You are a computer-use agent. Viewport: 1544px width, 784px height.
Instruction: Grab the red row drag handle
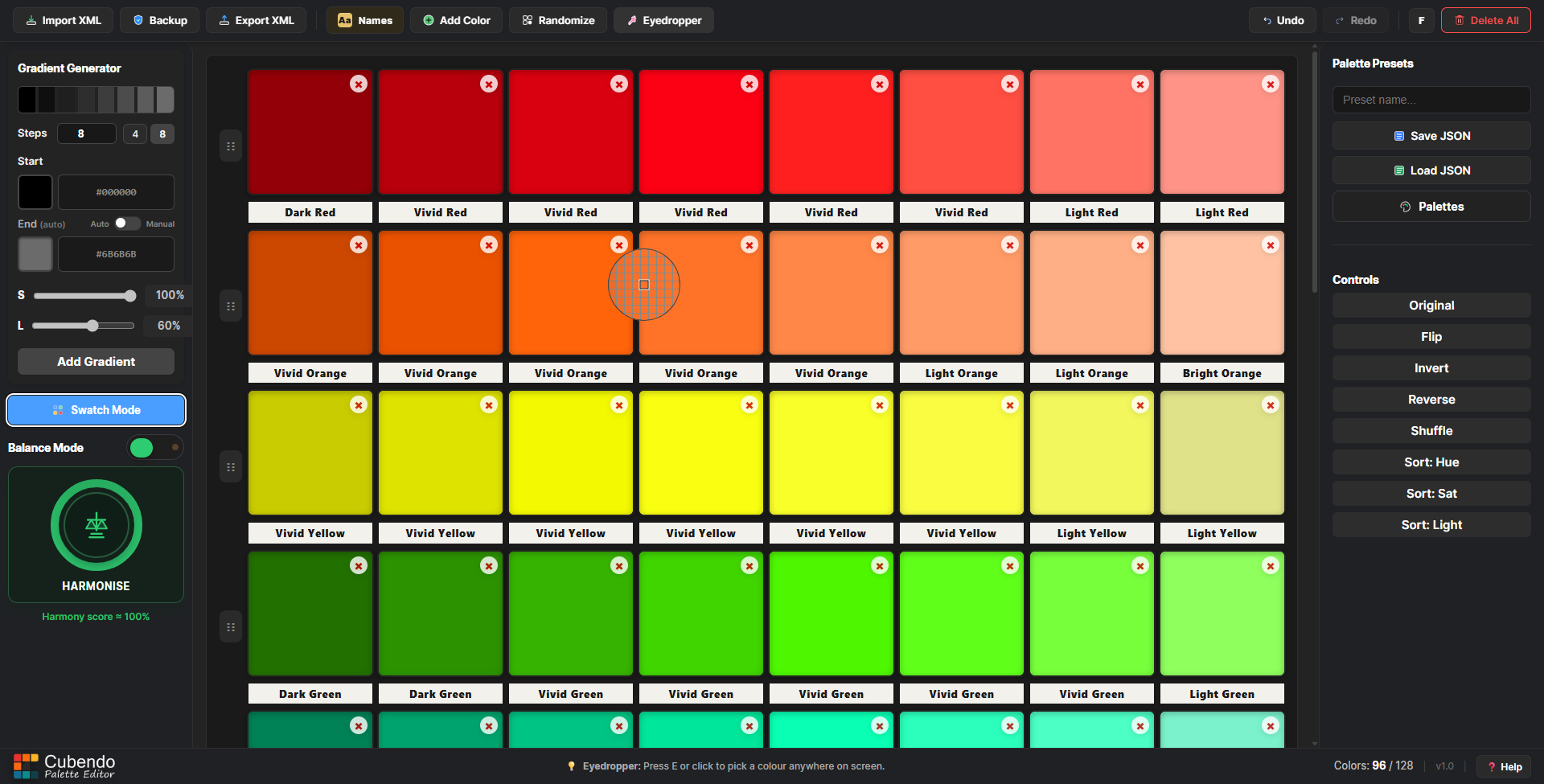pyautogui.click(x=231, y=146)
